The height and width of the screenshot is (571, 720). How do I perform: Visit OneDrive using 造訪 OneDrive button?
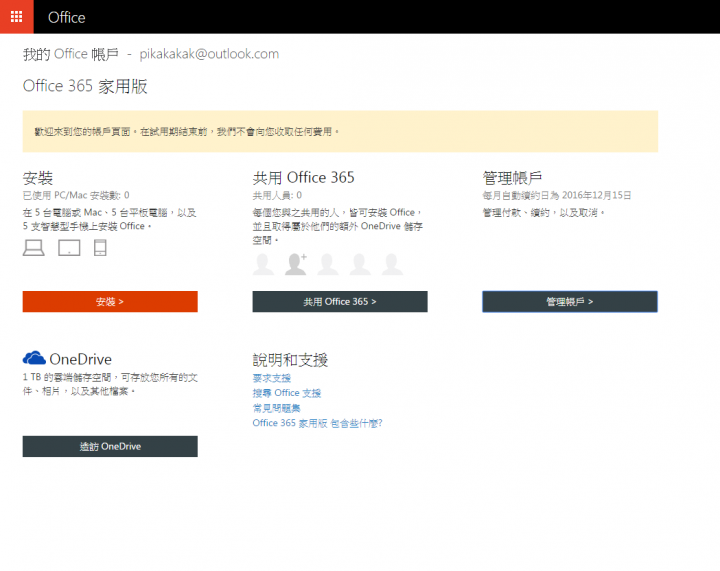110,446
